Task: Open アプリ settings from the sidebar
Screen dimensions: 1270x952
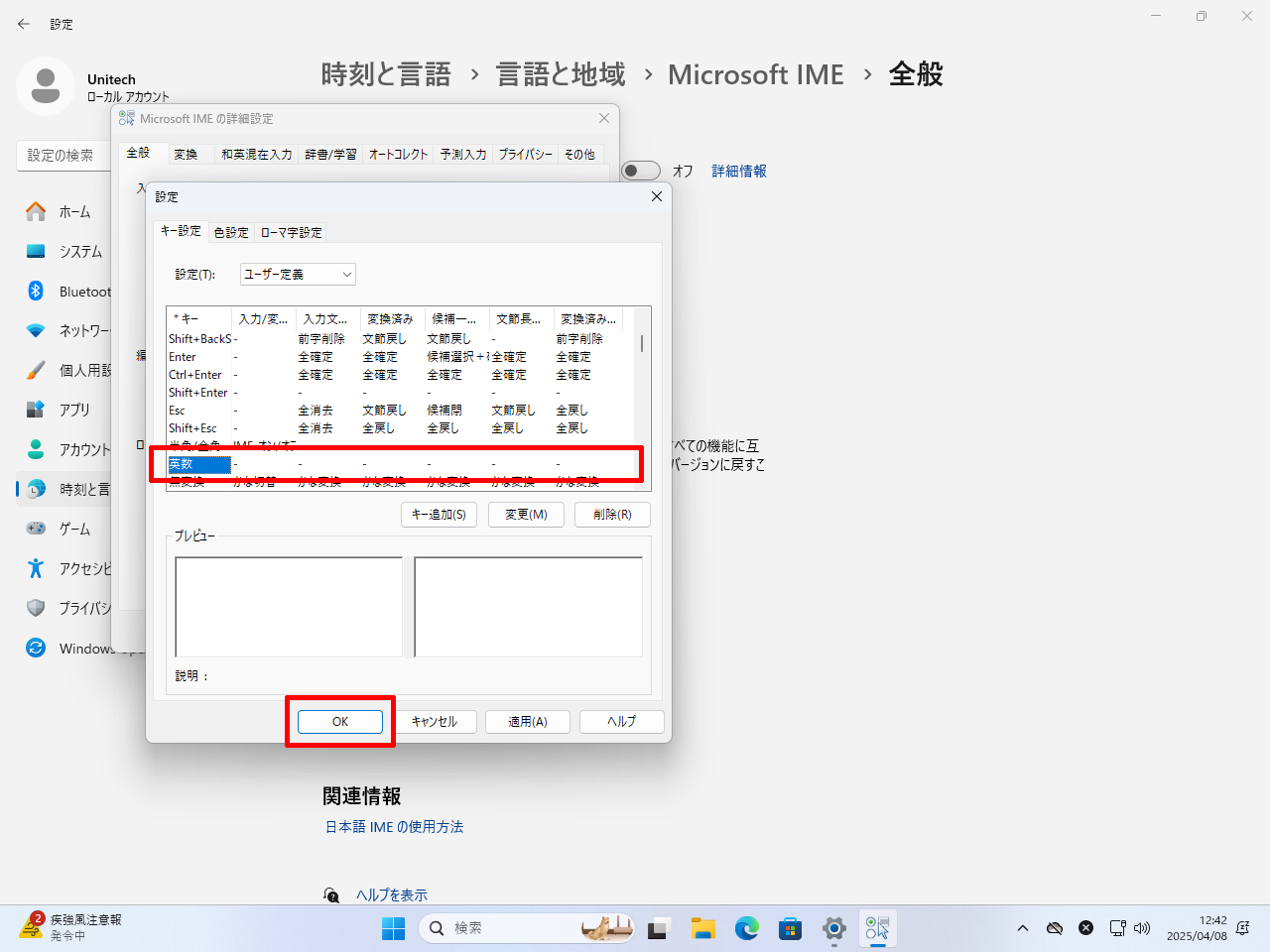Action: coord(63,410)
